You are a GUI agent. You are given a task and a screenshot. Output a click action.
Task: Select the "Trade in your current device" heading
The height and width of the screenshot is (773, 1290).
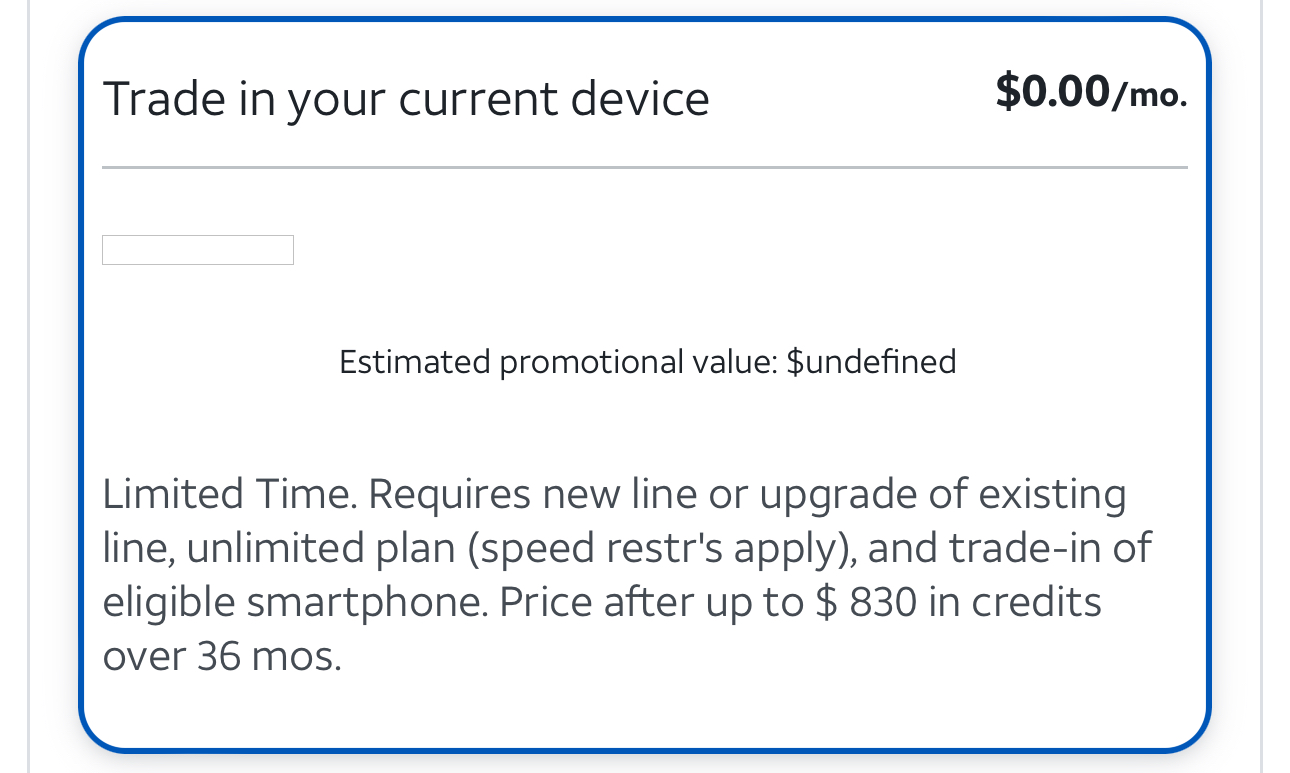pos(406,99)
